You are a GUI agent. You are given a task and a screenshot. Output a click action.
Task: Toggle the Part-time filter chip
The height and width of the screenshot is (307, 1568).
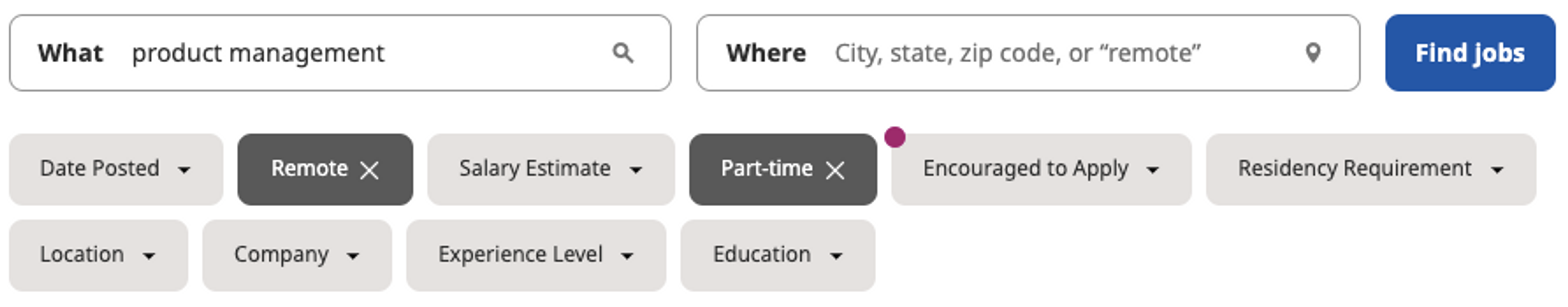(766, 169)
